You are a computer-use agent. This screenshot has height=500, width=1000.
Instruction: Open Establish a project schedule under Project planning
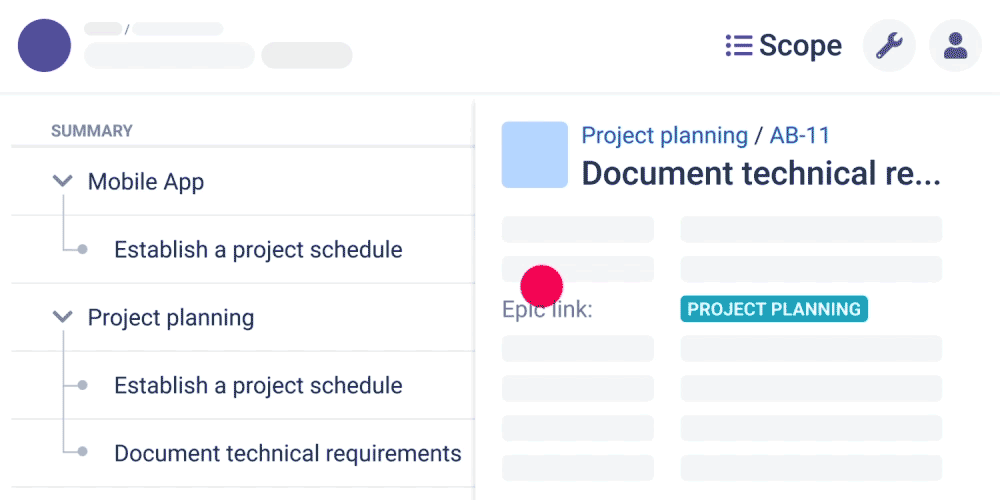pos(258,385)
